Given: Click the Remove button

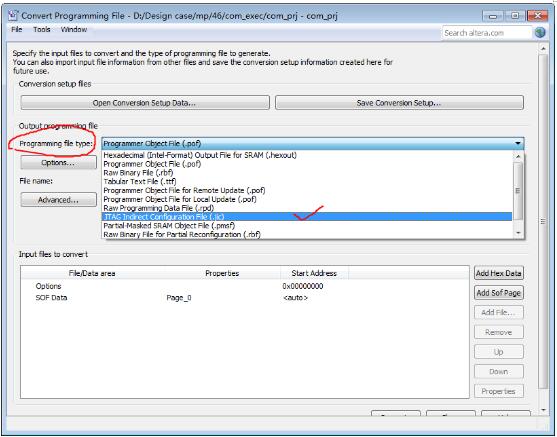Looking at the screenshot, I should point(499,332).
